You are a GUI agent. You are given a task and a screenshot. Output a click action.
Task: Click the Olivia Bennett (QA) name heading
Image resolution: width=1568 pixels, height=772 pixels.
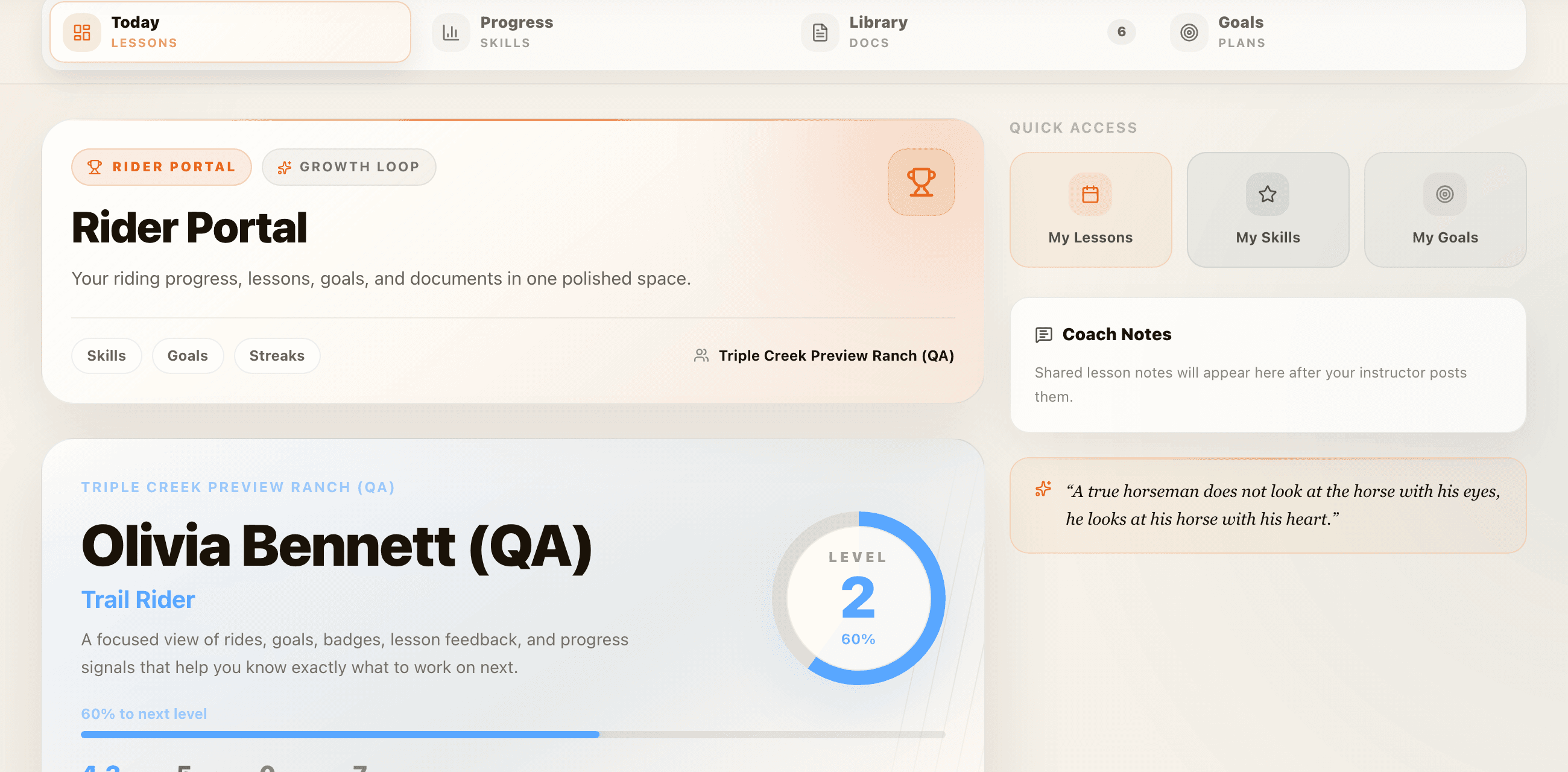click(337, 546)
